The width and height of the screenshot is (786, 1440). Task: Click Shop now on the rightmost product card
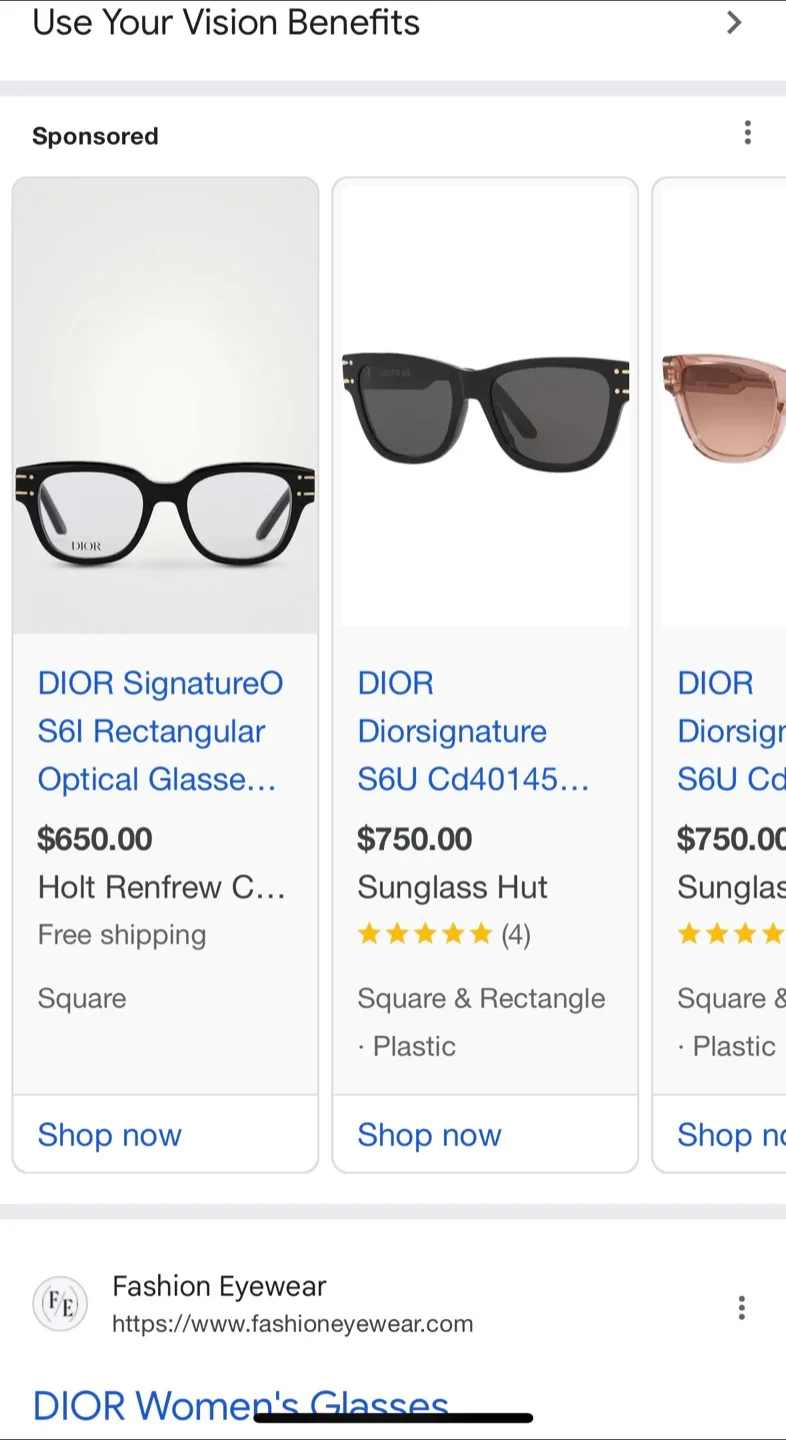point(729,1135)
